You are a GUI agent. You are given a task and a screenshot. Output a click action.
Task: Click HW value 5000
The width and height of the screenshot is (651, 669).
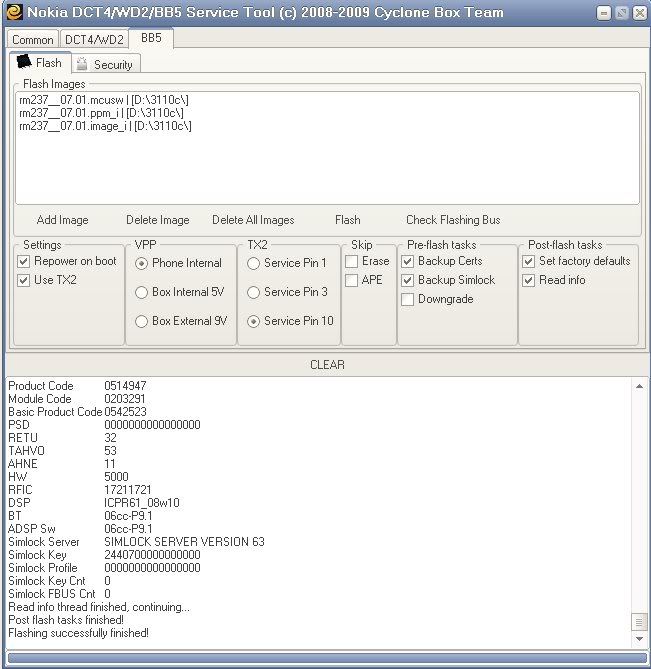[116, 477]
